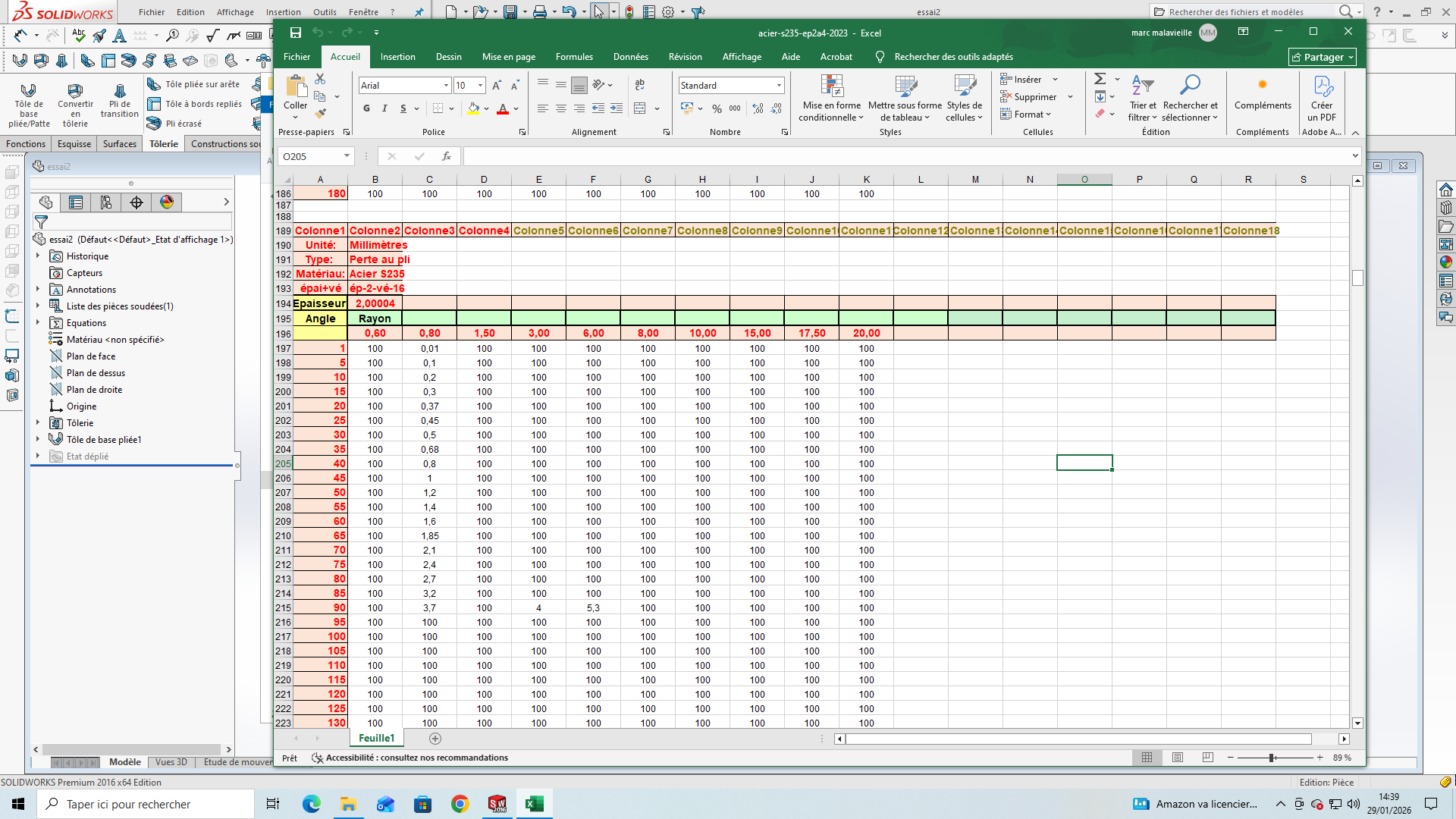Open the Arial font name dropdown

pyautogui.click(x=446, y=86)
